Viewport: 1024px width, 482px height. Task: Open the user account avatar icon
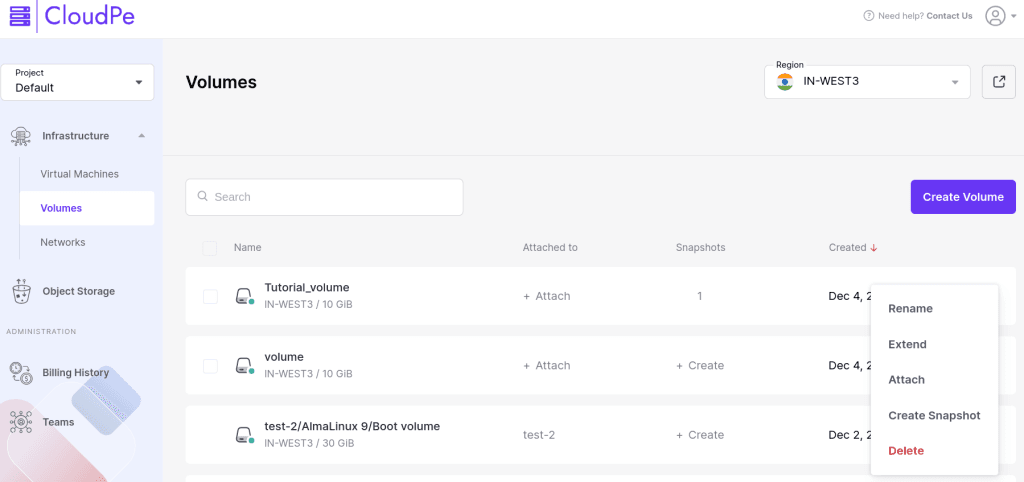pos(995,16)
